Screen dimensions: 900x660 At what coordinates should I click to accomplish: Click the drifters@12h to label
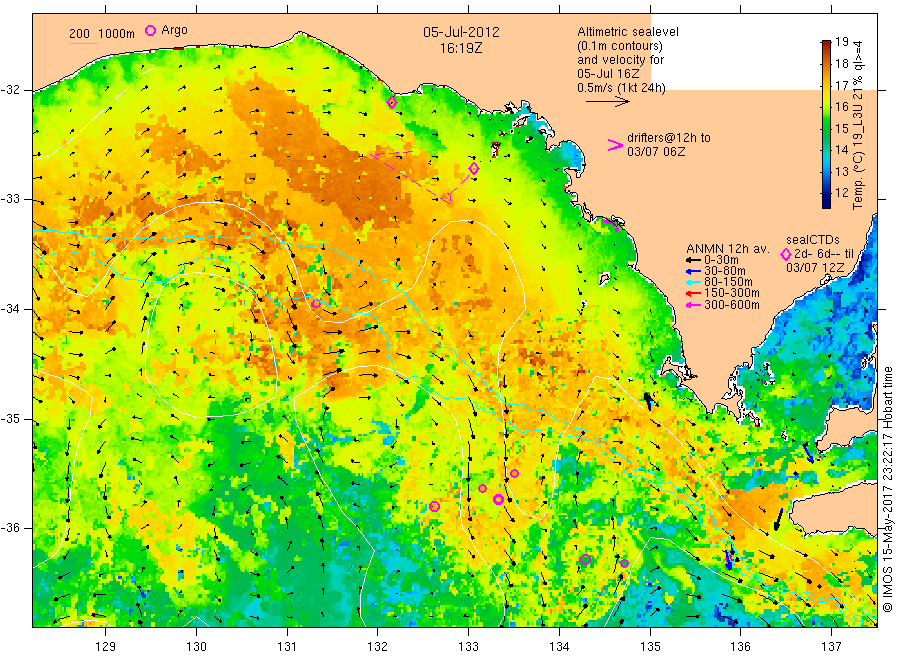click(x=669, y=138)
